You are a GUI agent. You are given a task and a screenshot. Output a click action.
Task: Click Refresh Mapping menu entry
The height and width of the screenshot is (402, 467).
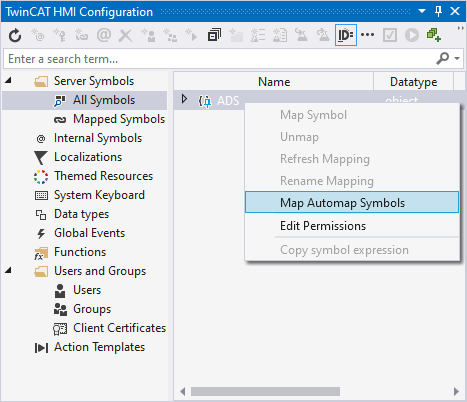pos(352,159)
